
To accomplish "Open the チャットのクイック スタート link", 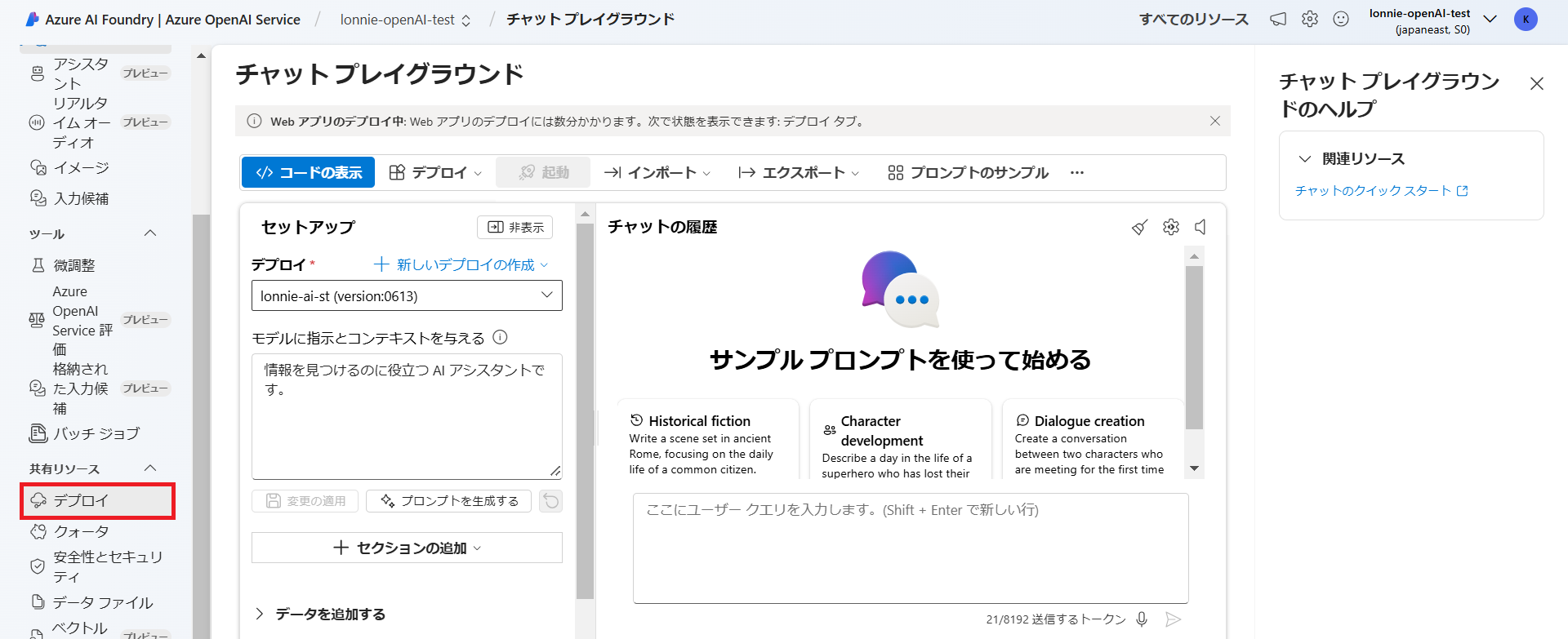I will [1381, 191].
